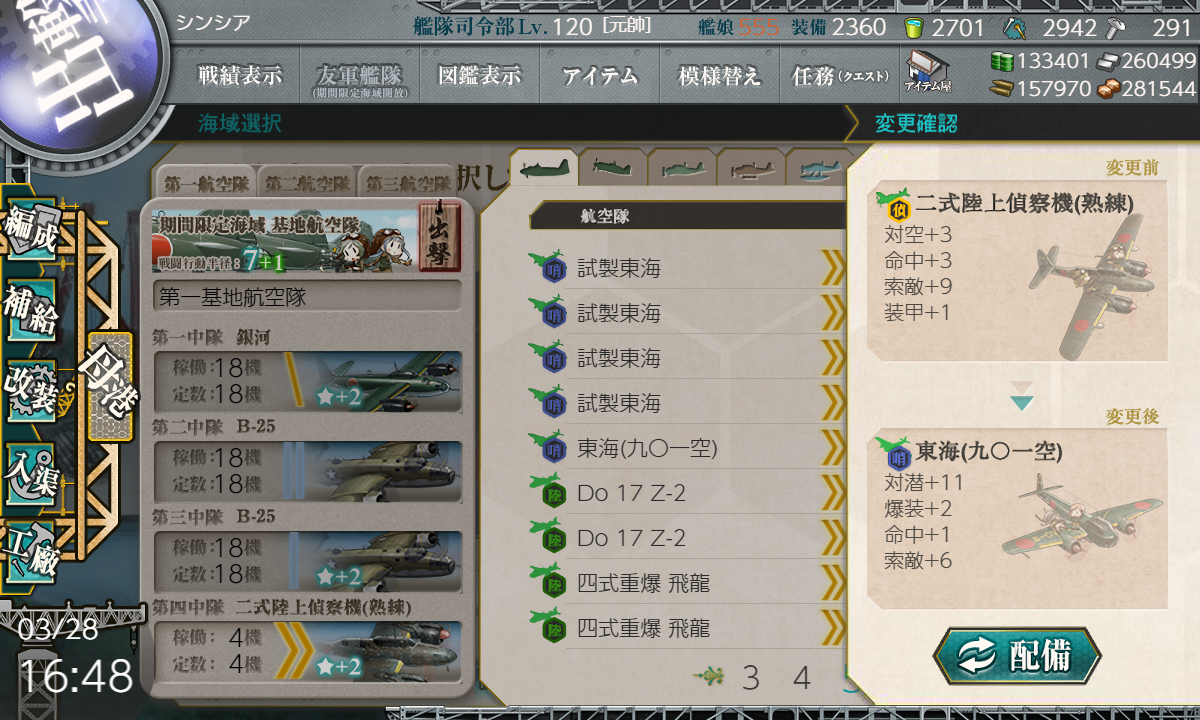Open the 補給 (Supply) side menu icon
Viewport: 1200px width, 720px height.
point(32,311)
